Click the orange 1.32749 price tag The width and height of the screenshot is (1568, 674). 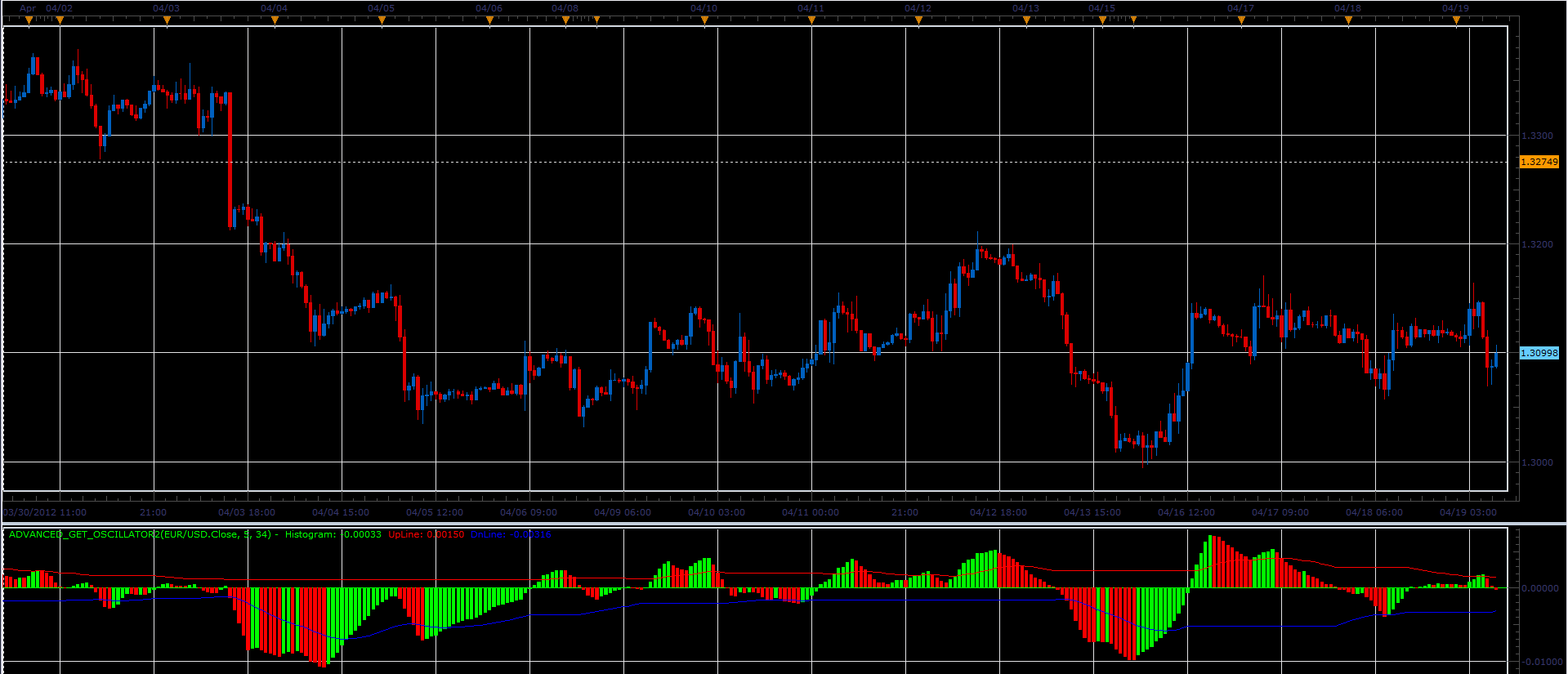[x=1539, y=162]
